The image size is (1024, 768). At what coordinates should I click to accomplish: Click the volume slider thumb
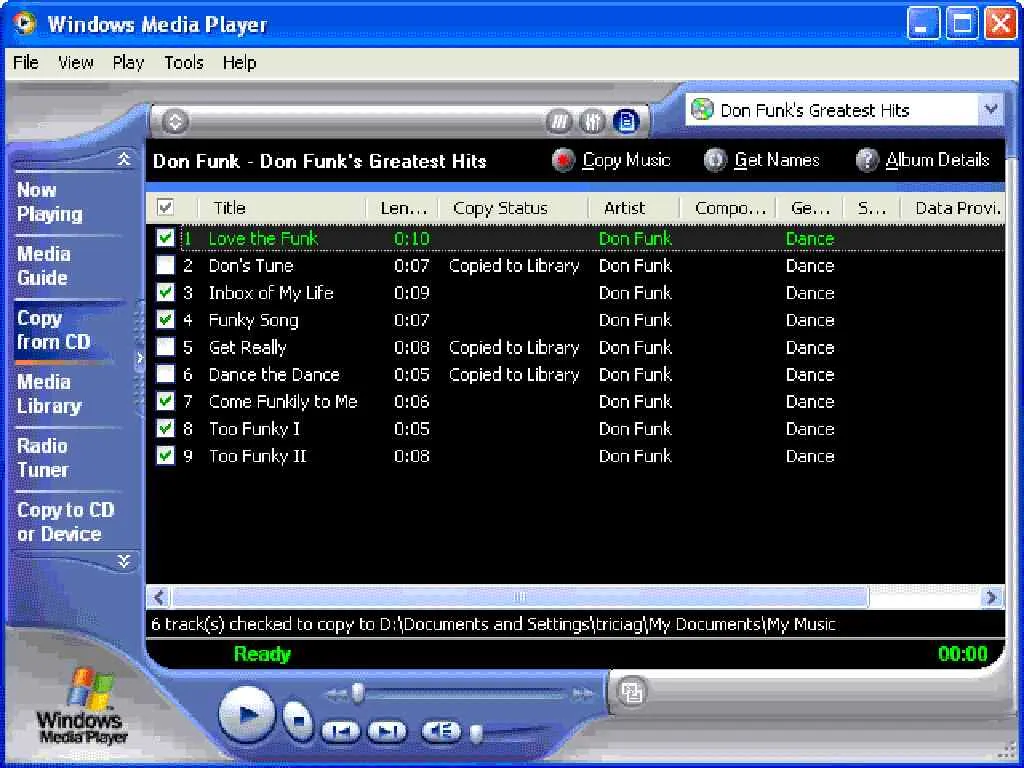point(477,735)
